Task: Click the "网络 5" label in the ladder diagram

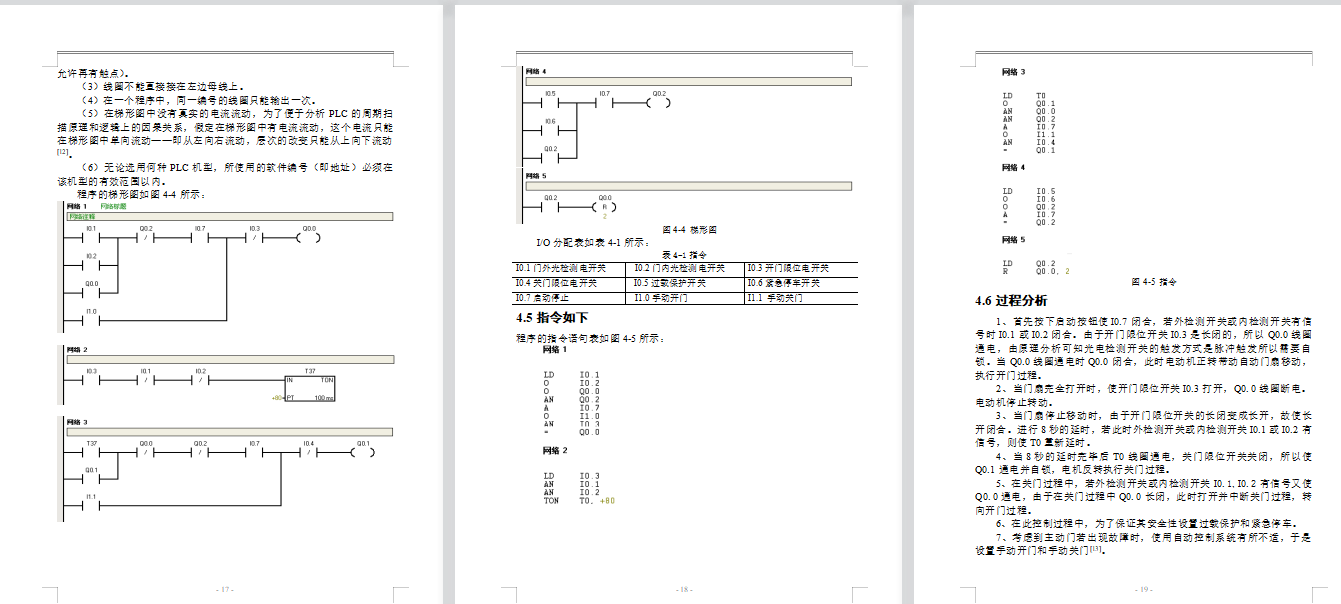Action: (536, 176)
